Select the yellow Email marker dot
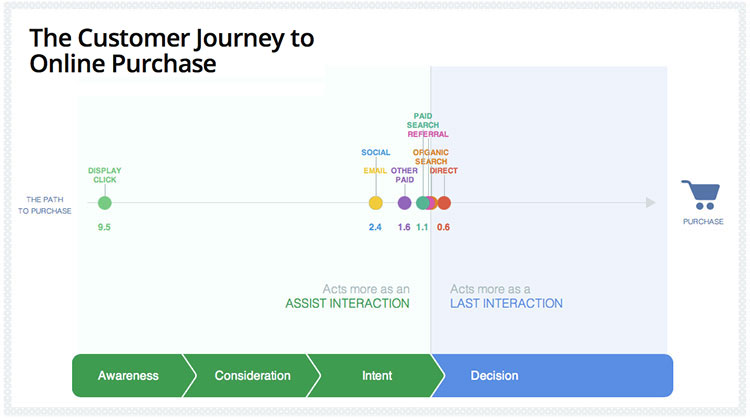 click(x=375, y=203)
